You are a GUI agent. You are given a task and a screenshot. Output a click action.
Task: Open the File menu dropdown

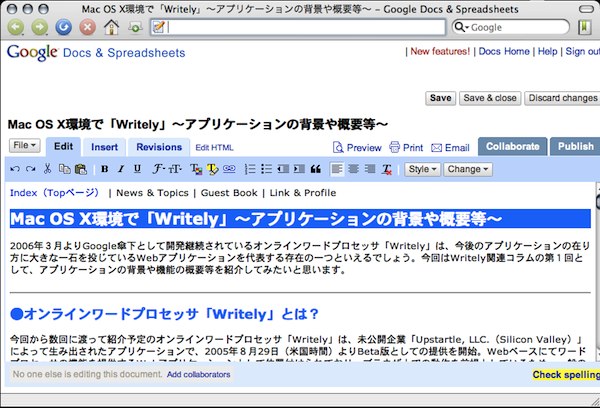pos(24,145)
